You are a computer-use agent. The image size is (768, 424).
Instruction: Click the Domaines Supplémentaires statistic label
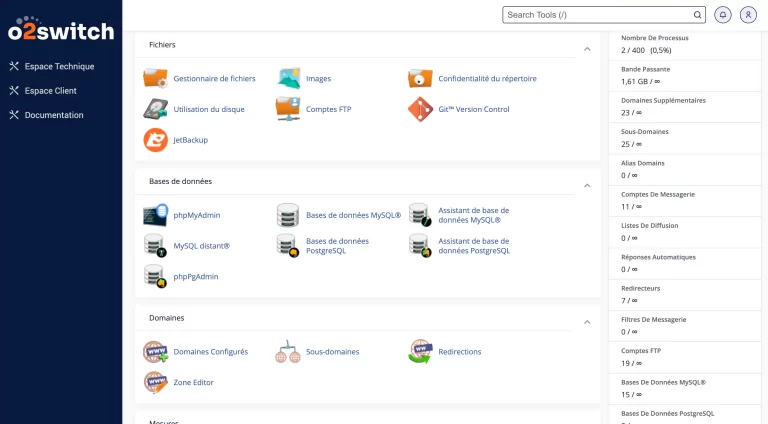[663, 100]
